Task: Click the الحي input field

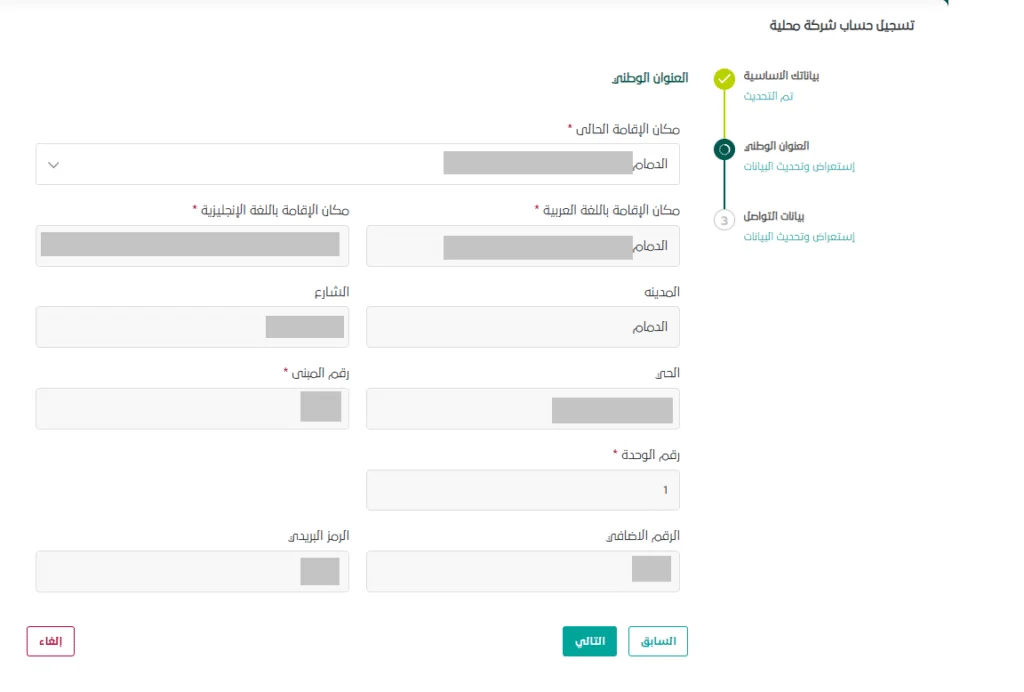Action: [522, 408]
